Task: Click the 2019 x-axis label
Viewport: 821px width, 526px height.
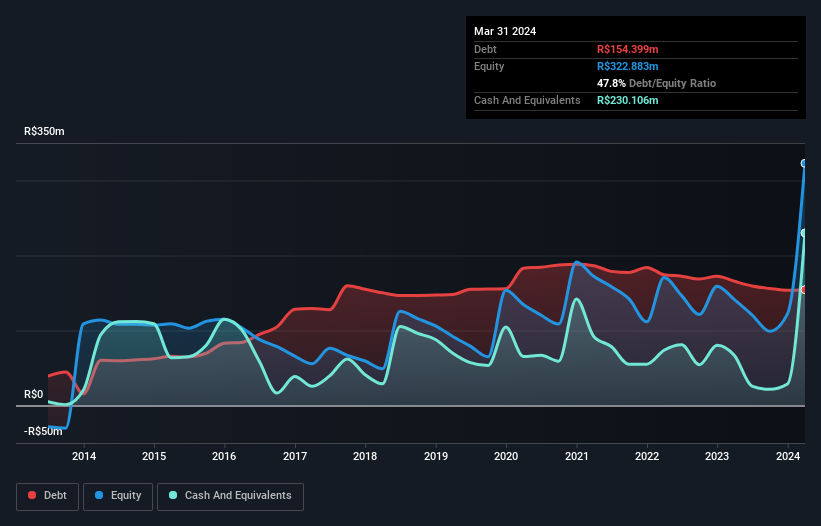Action: pyautogui.click(x=436, y=456)
